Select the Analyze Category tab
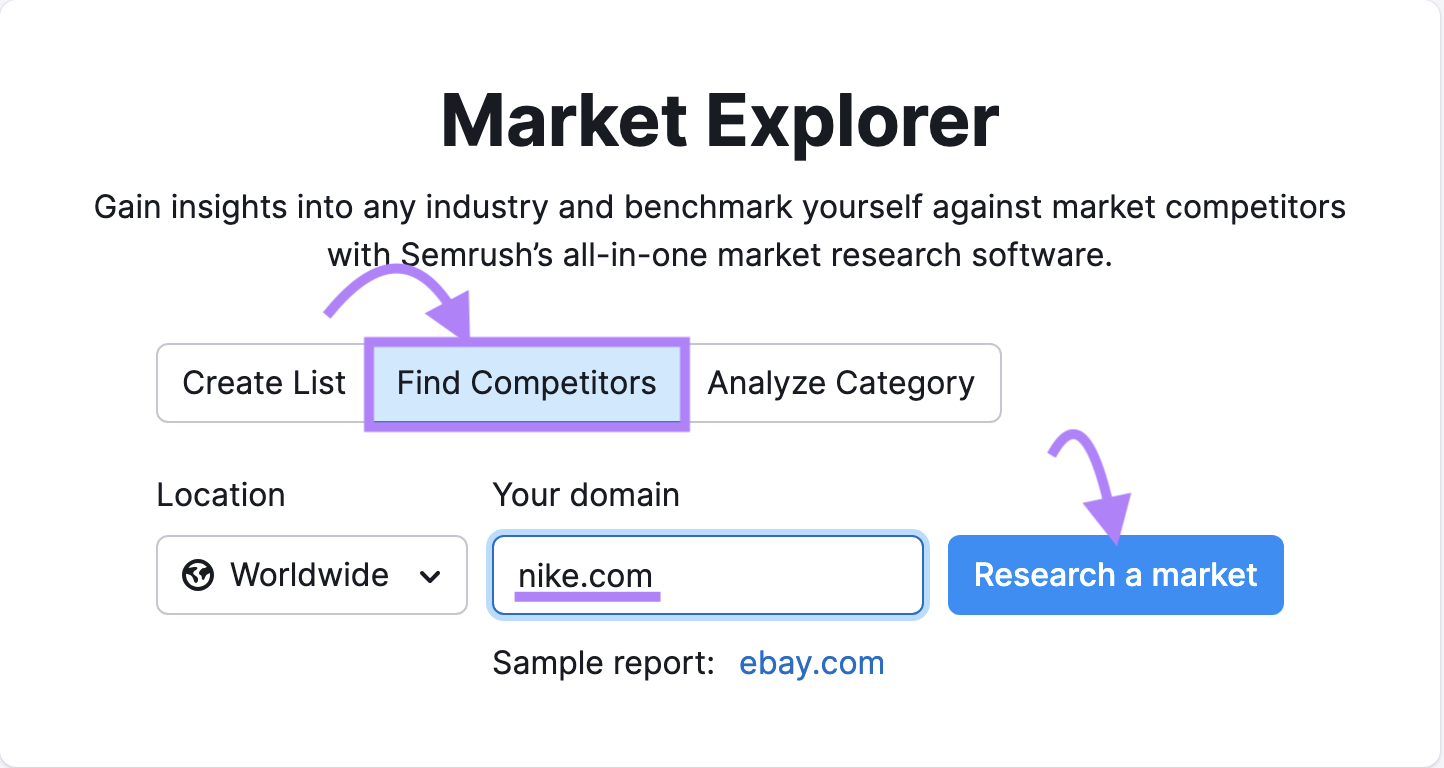Image resolution: width=1444 pixels, height=768 pixels. [840, 383]
